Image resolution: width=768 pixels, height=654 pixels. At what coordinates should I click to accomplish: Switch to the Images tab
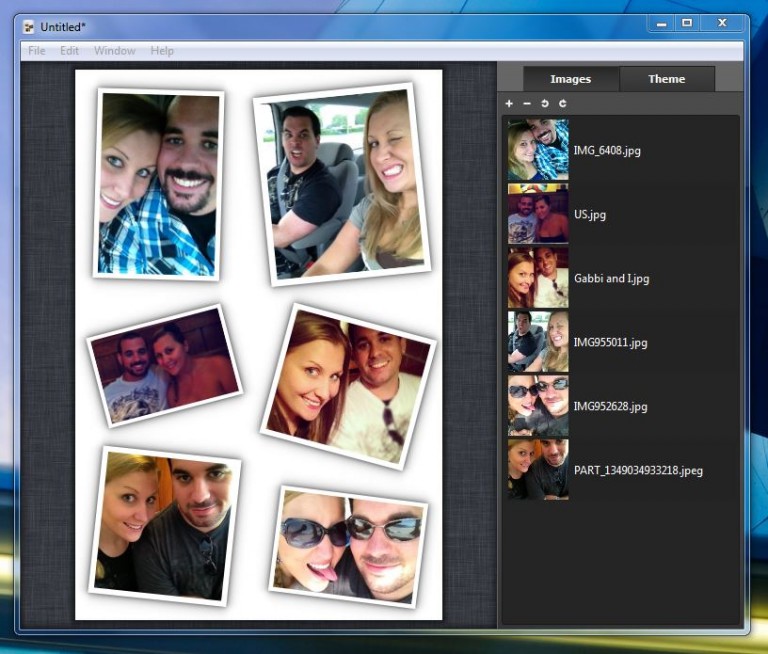pos(571,79)
